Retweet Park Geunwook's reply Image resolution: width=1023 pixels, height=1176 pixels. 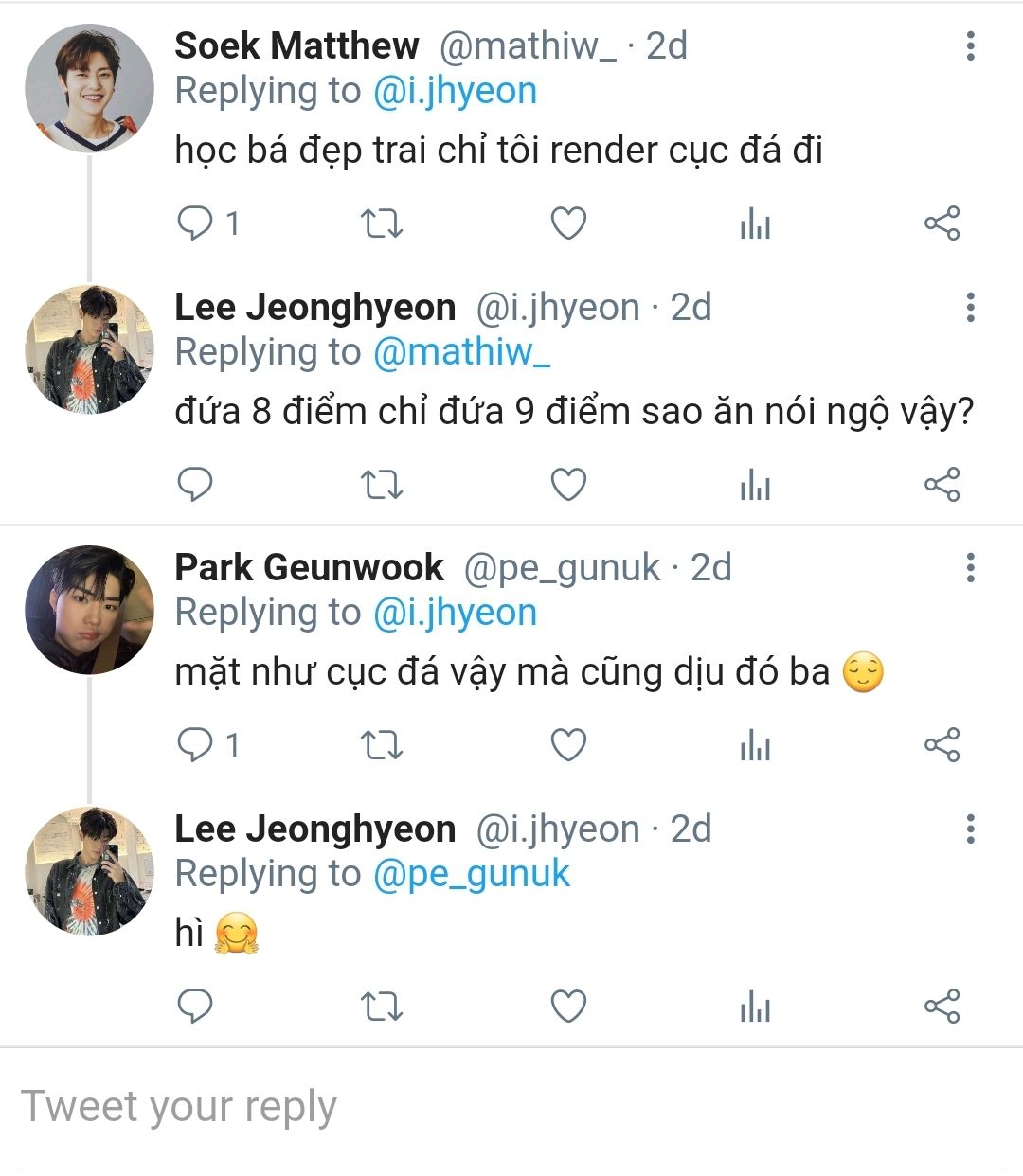(x=382, y=745)
